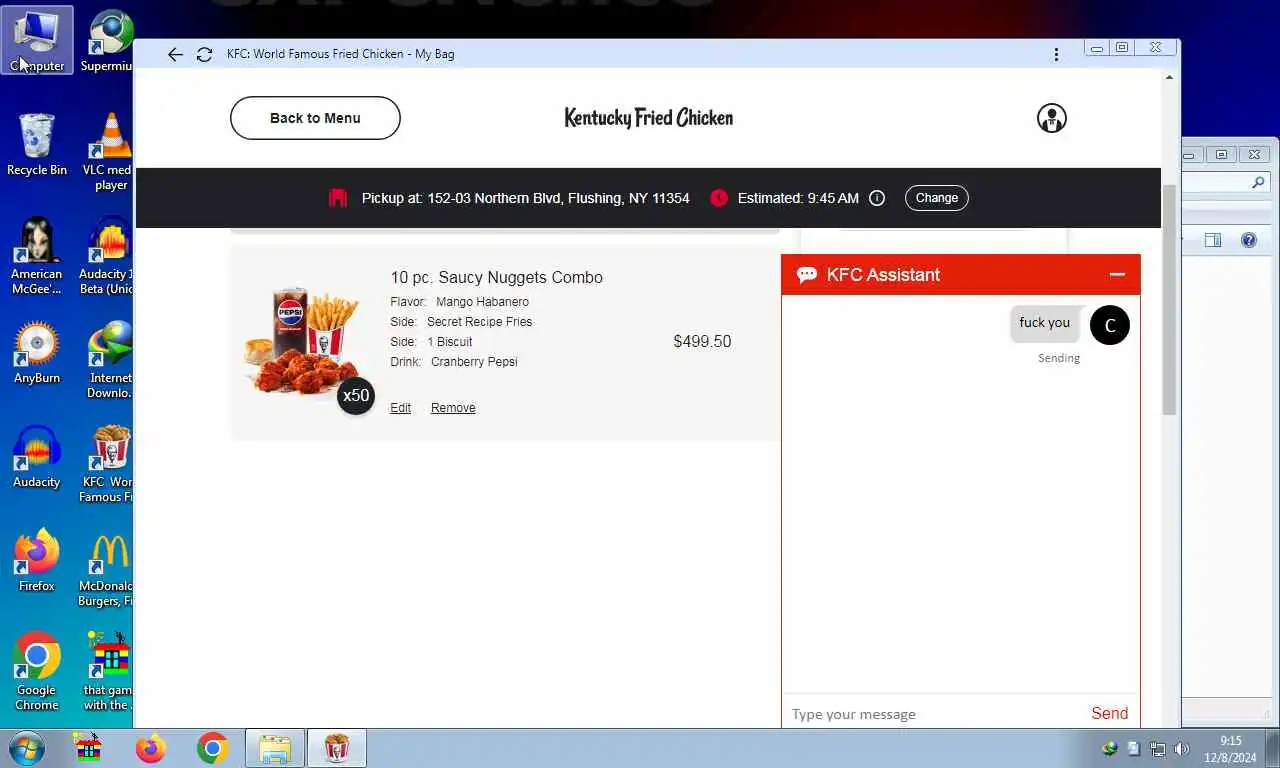
Task: Open the Google Chrome desktop shortcut
Action: 37,672
